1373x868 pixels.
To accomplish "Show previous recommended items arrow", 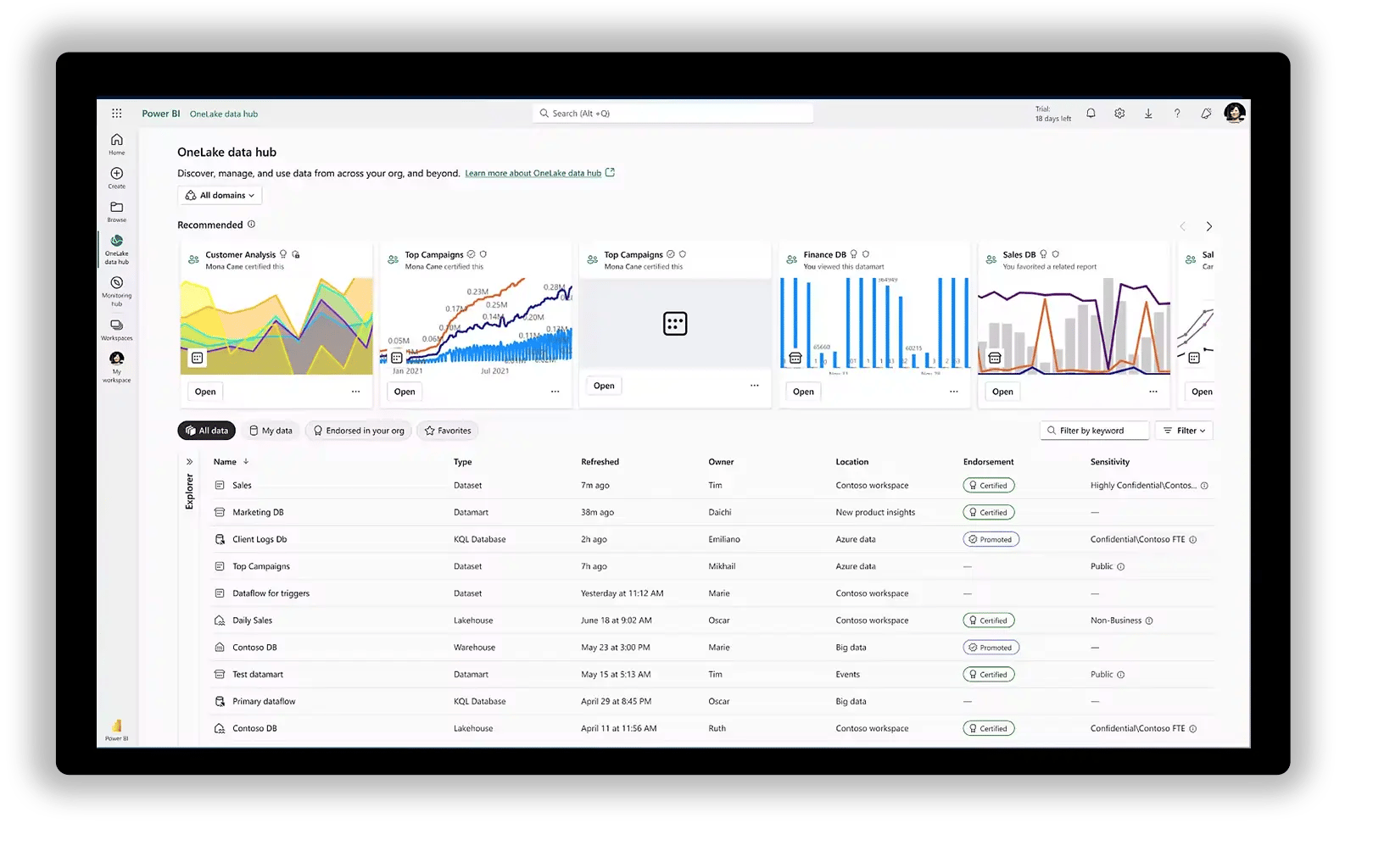I will (1183, 226).
